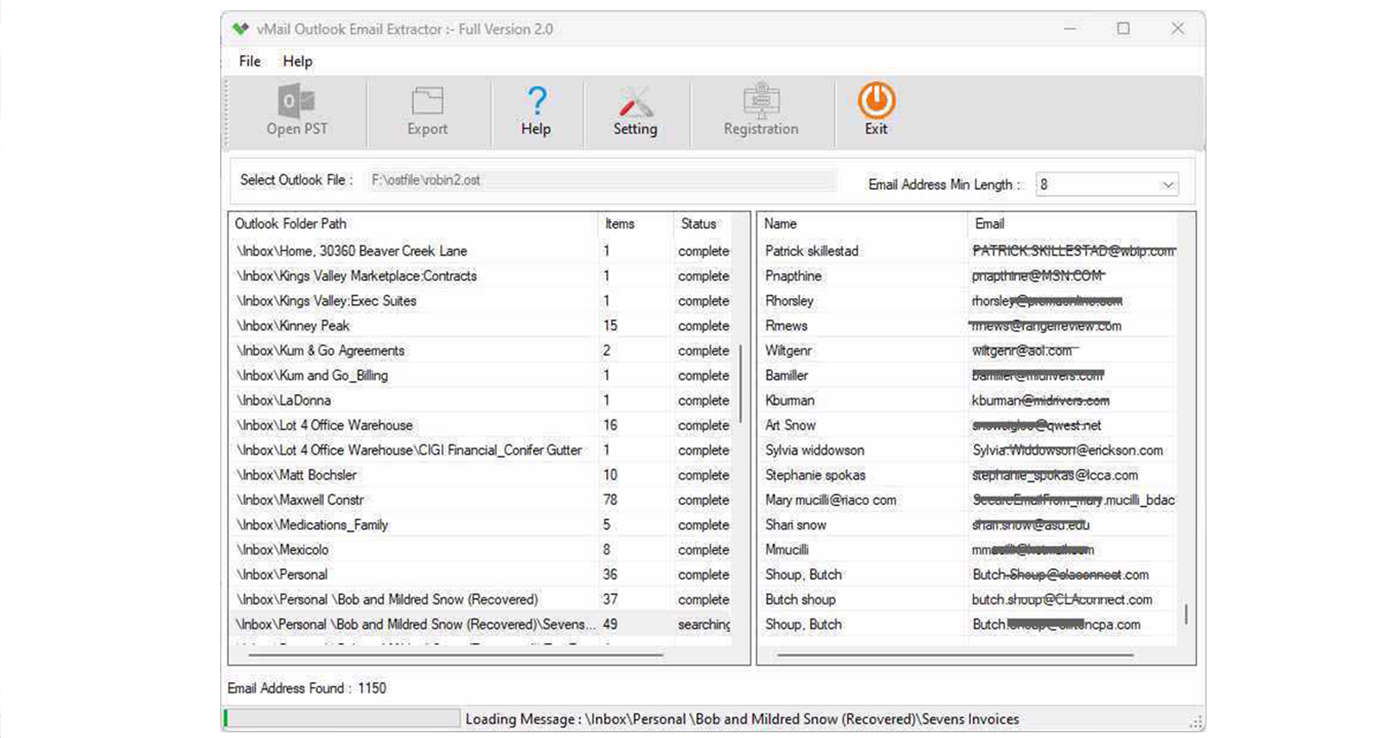Click the loading progress bar

[342, 718]
